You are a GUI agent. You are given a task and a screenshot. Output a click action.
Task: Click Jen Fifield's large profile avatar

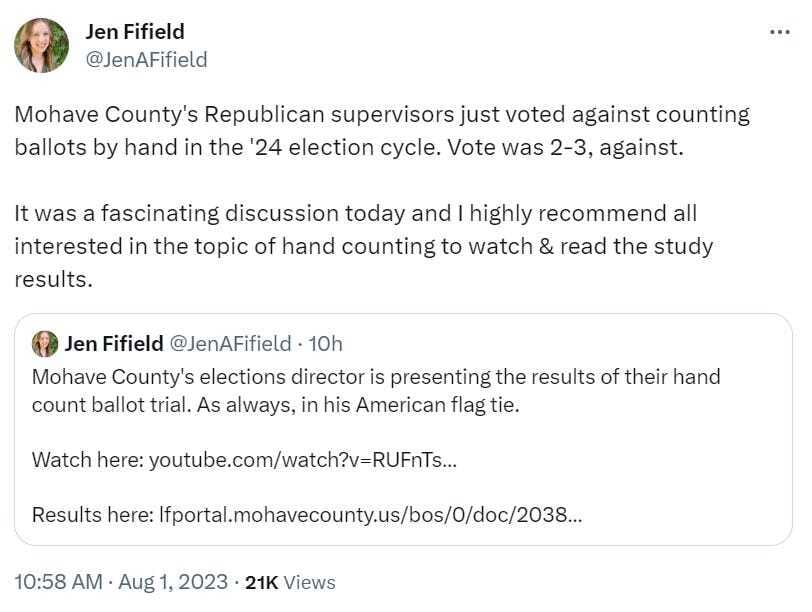point(41,45)
